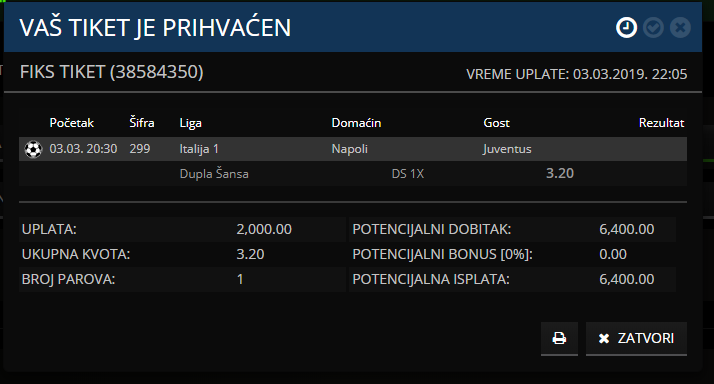Click the greyed checkmark icon in header
The width and height of the screenshot is (714, 384).
tap(653, 28)
